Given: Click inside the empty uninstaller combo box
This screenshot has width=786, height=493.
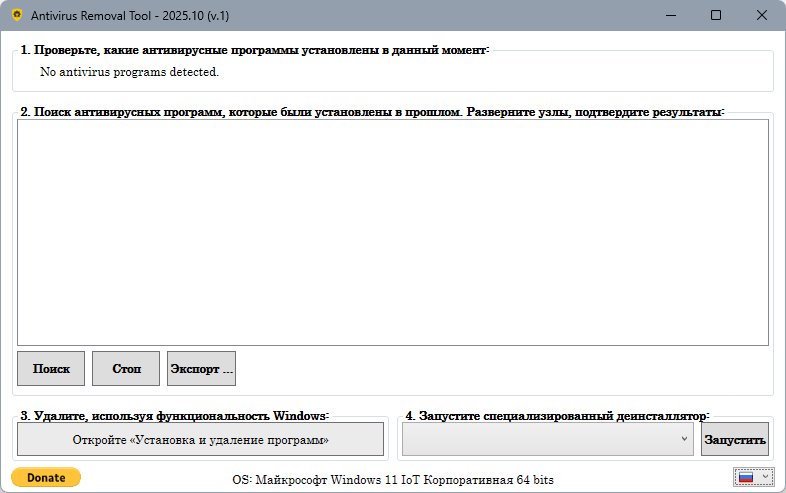Looking at the screenshot, I should (540, 439).
